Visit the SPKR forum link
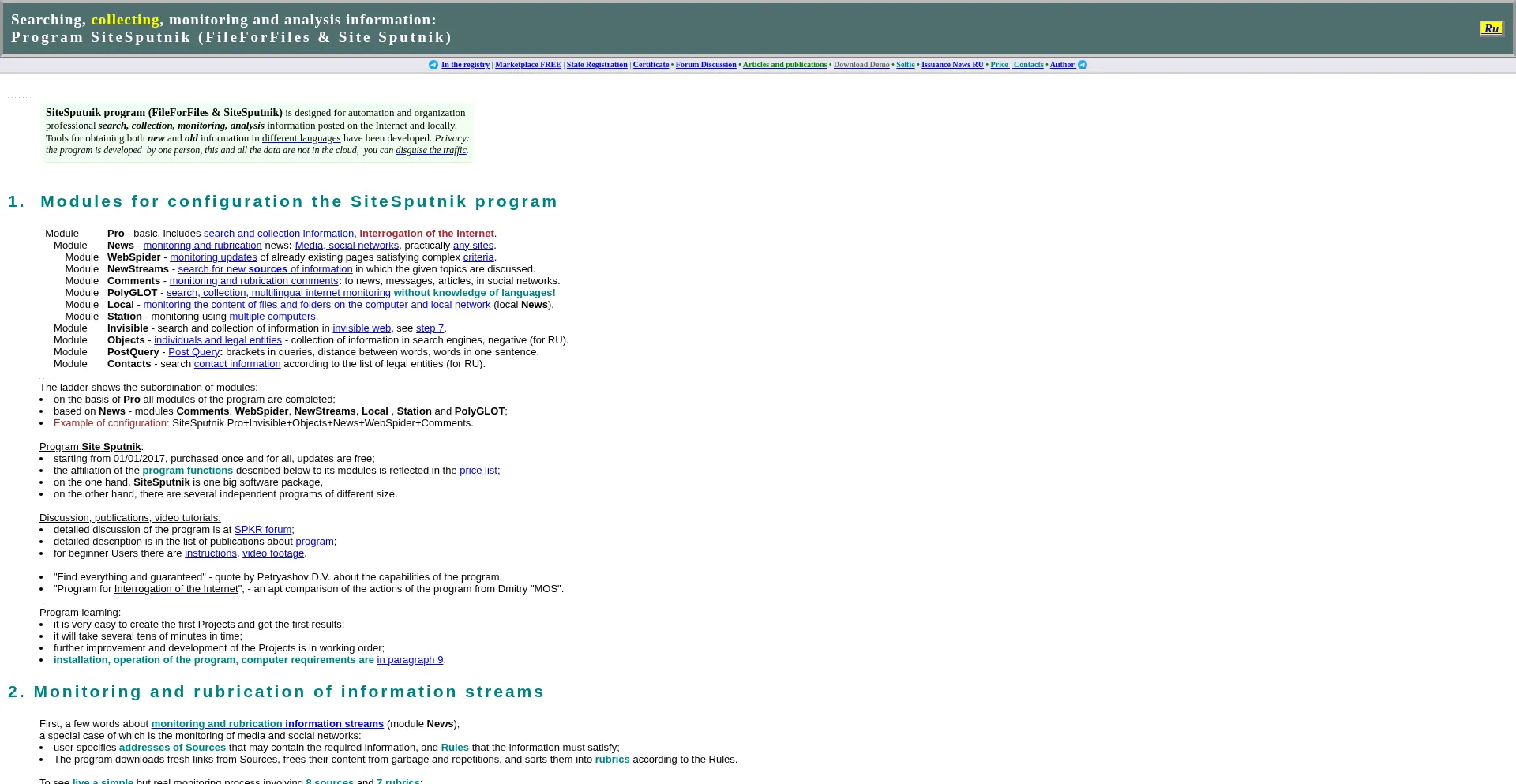 coord(263,530)
